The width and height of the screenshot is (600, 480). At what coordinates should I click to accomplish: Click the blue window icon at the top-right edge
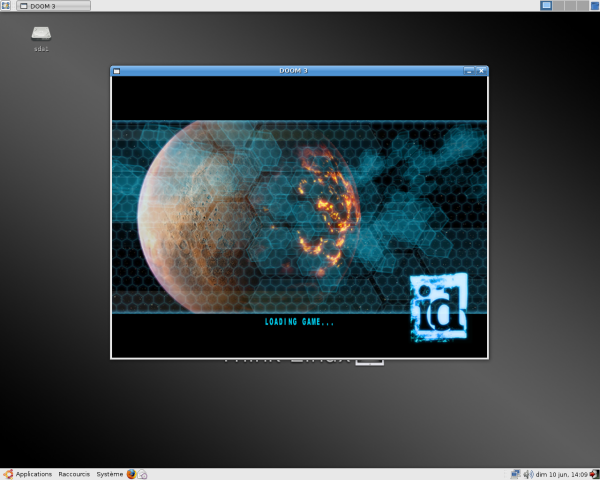point(595,5)
